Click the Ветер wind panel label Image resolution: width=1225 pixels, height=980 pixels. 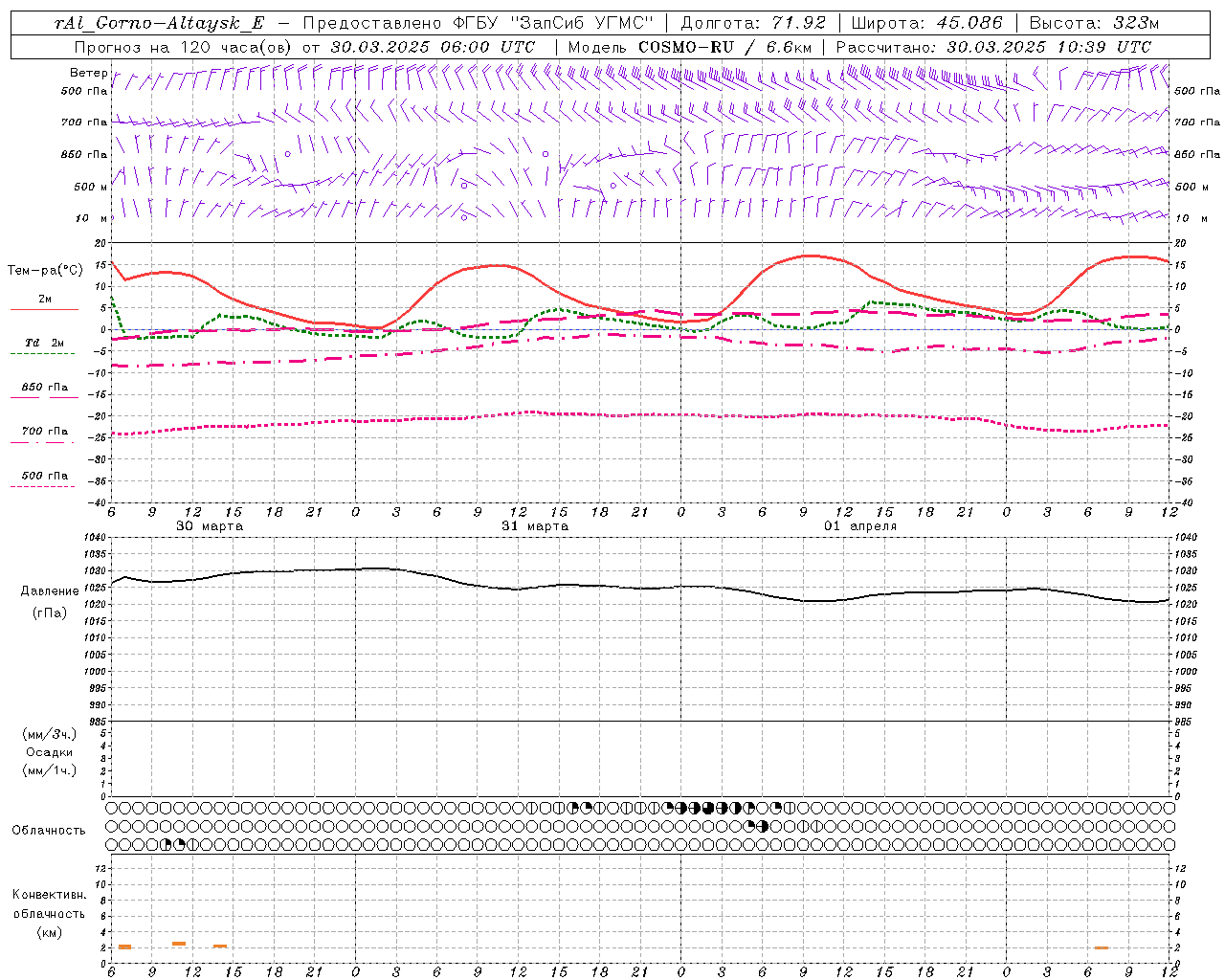click(x=88, y=73)
